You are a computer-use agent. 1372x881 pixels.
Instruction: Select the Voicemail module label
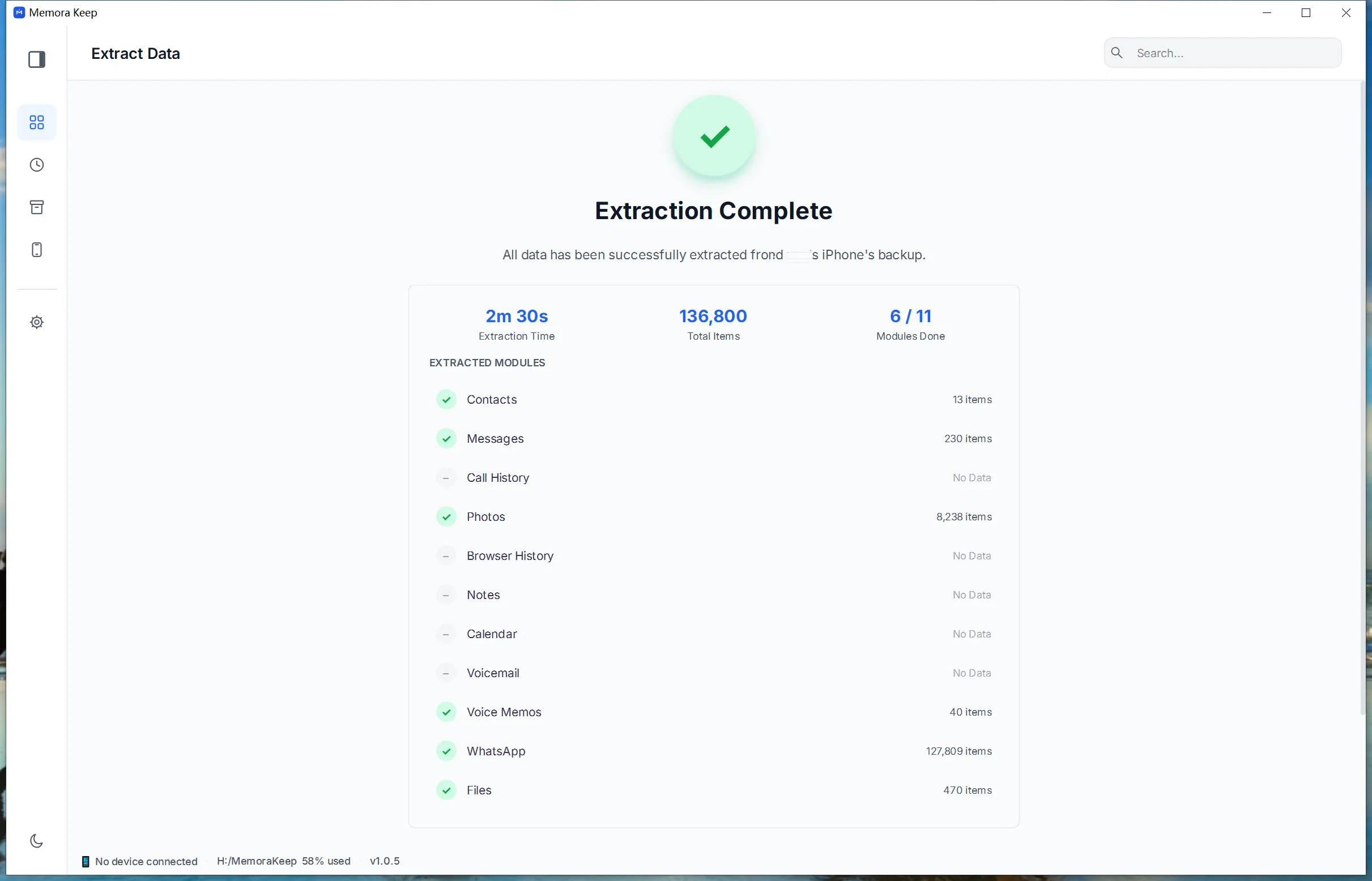pos(493,673)
